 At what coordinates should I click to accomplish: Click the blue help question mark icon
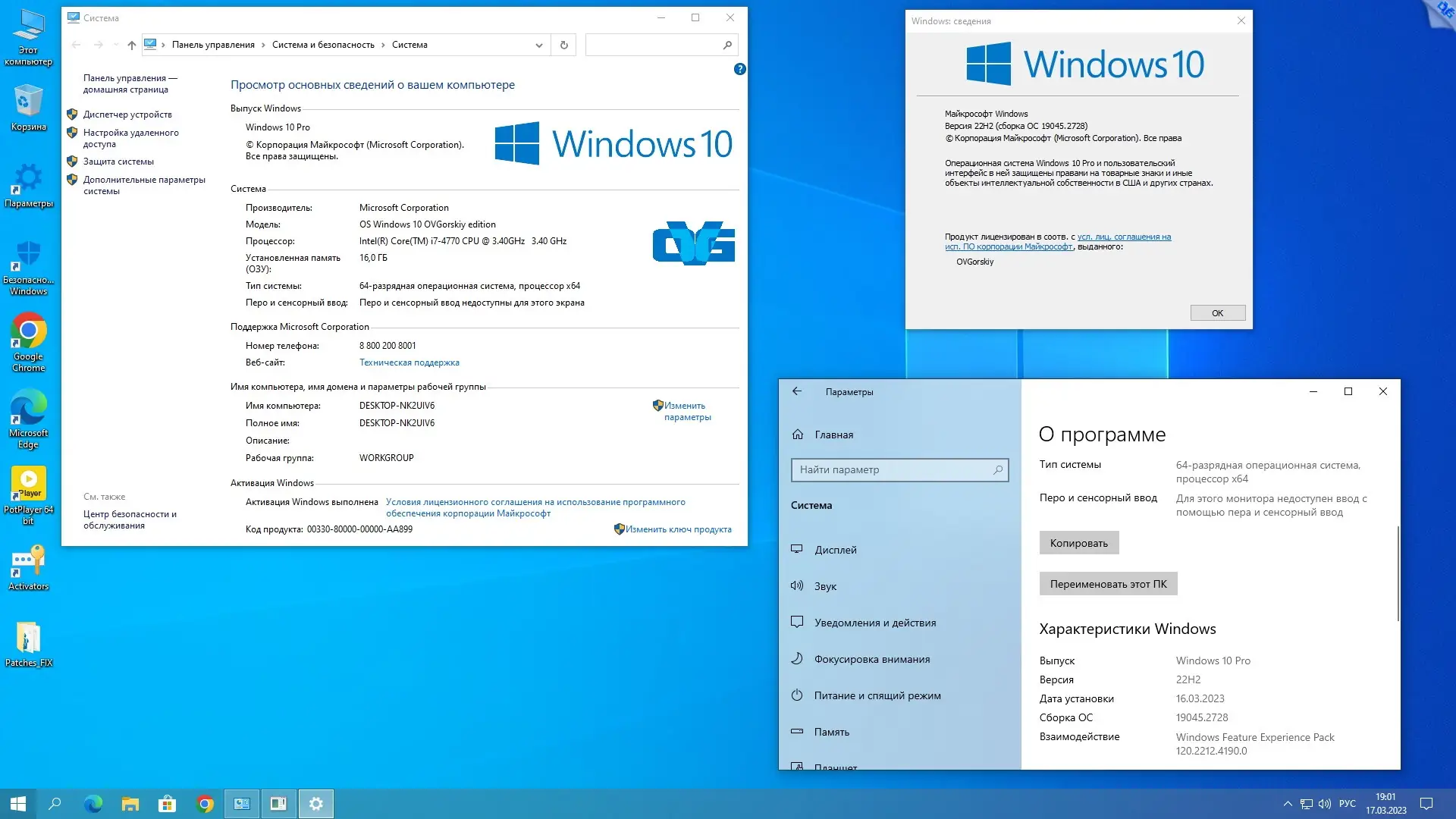739,69
